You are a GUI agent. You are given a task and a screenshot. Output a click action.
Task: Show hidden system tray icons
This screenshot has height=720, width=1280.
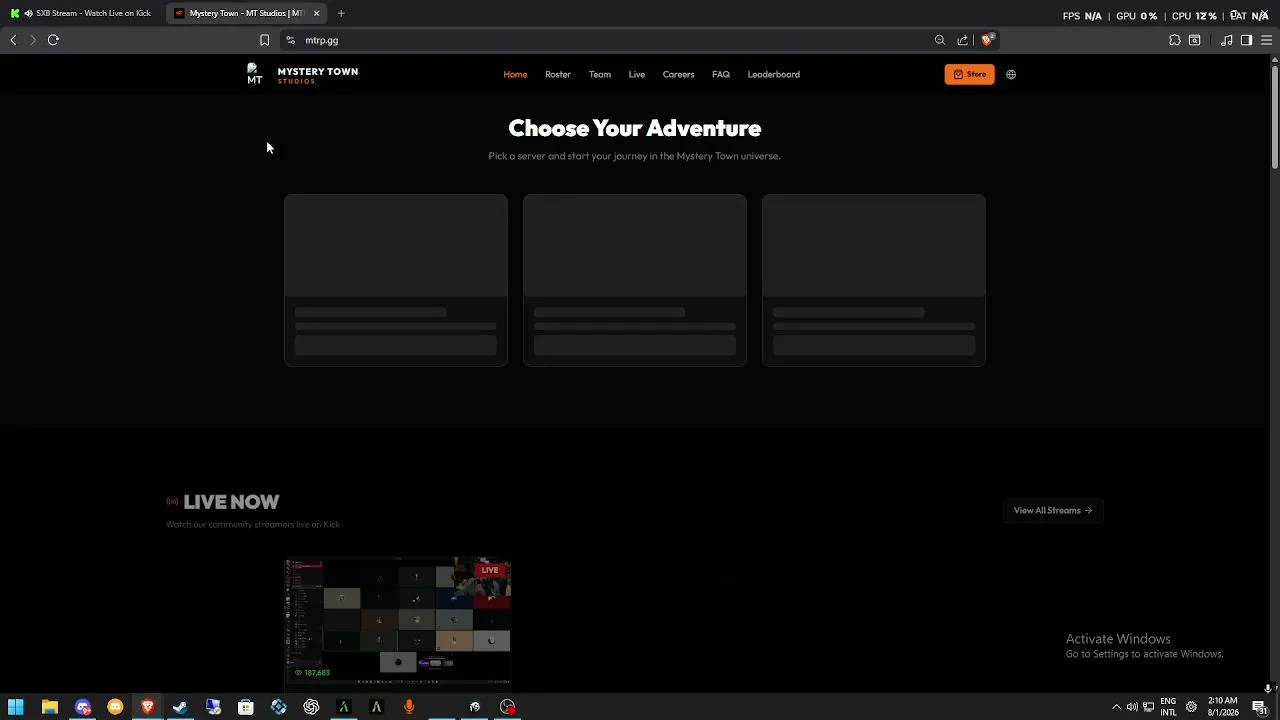click(1116, 707)
